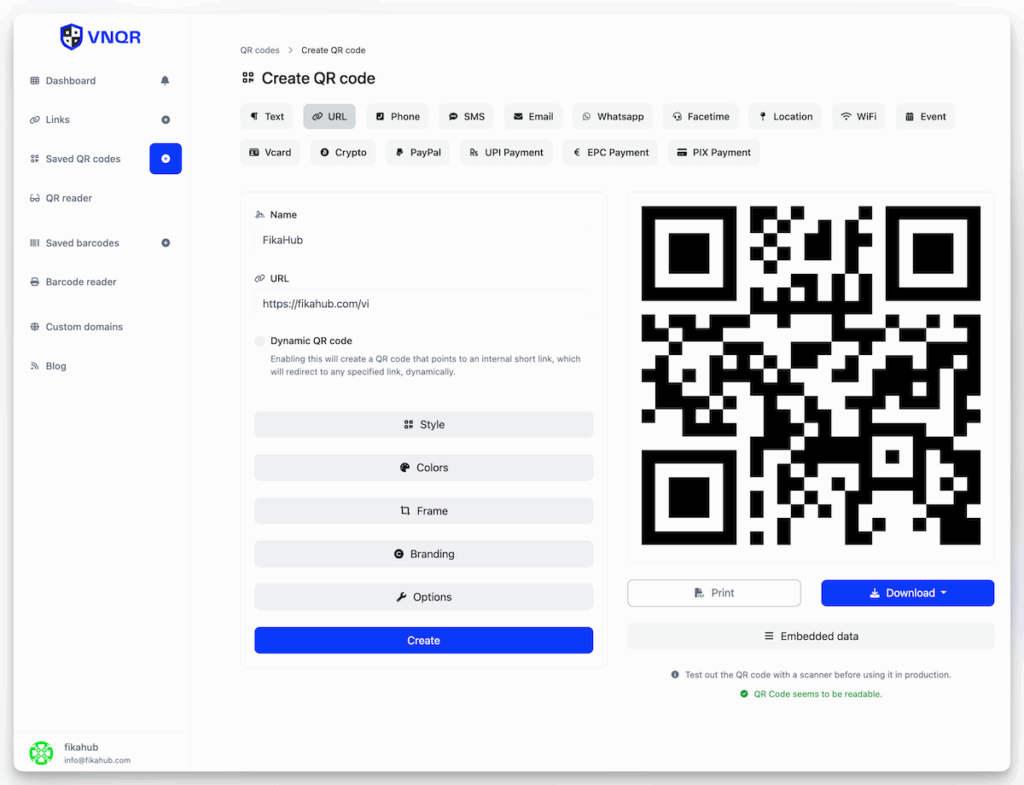Expand the Colors settings section
The height and width of the screenshot is (785, 1024).
[x=423, y=468]
